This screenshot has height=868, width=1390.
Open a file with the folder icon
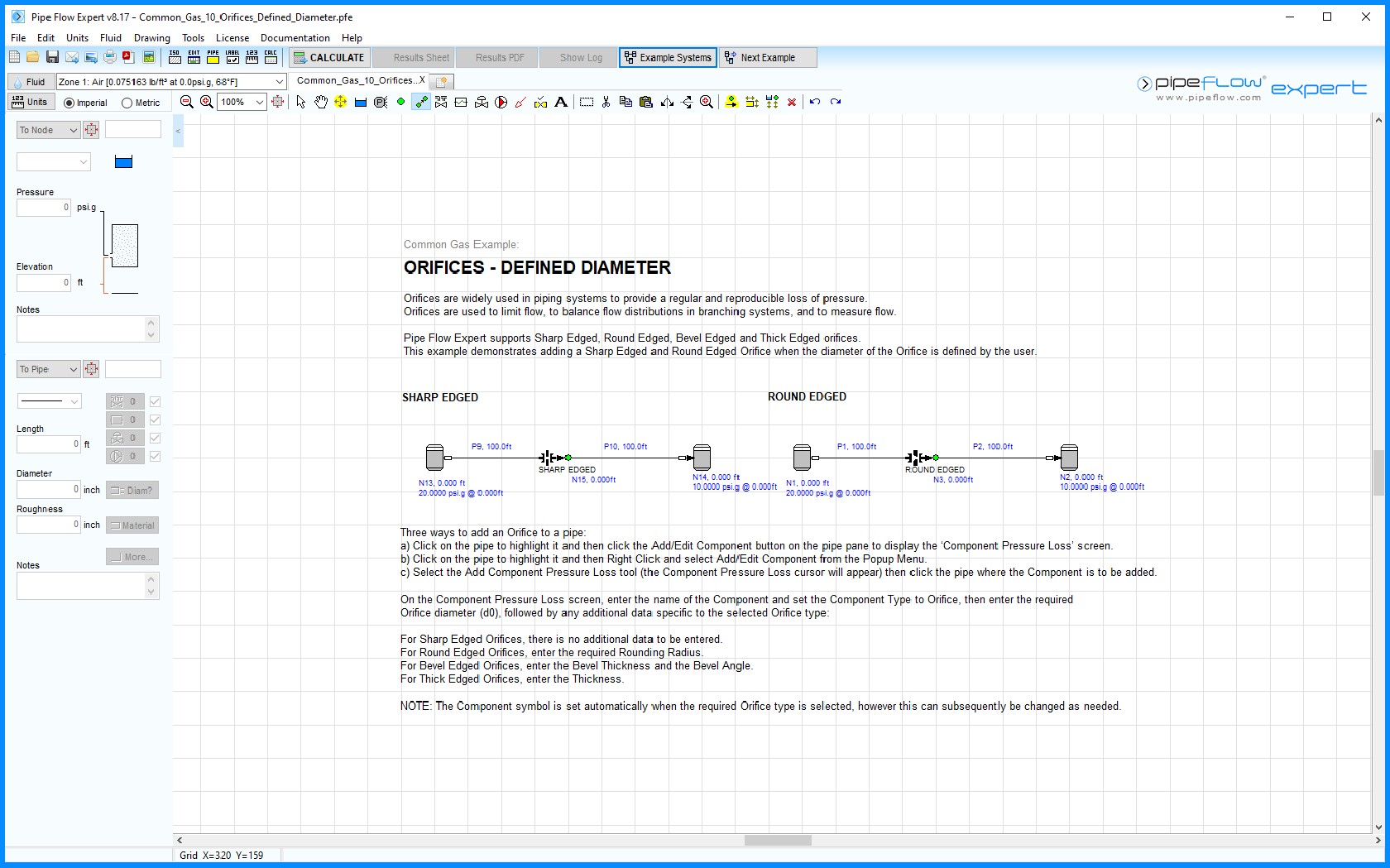pyautogui.click(x=32, y=57)
